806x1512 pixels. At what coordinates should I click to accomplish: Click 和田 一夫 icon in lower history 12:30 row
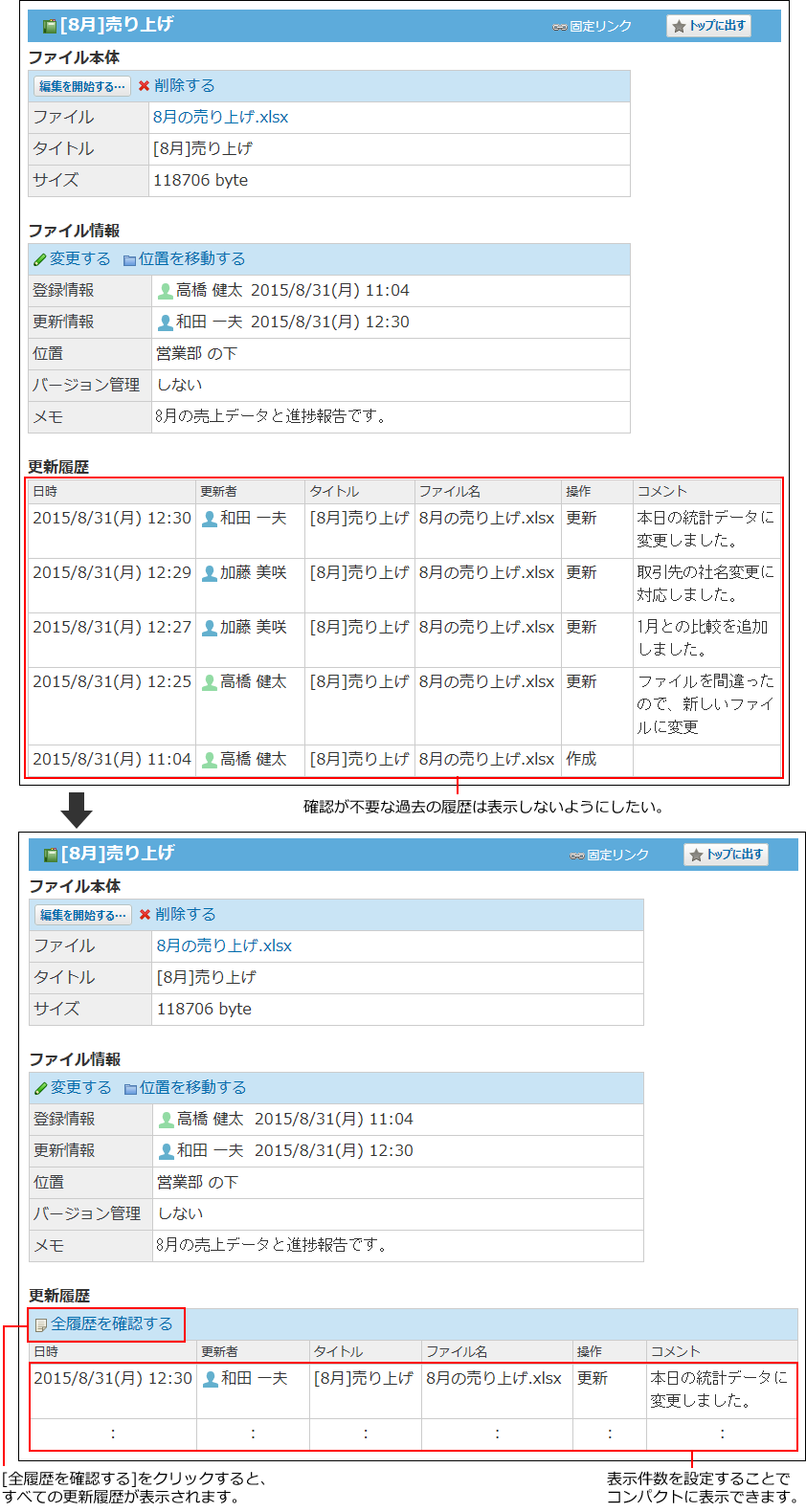211,1379
